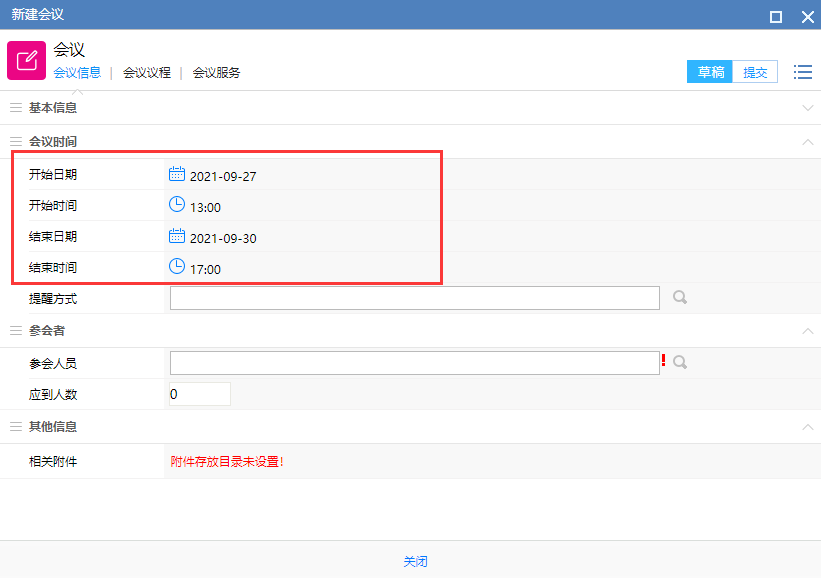821x578 pixels.
Task: Switch to the 会议议程 tab
Action: [x=147, y=73]
